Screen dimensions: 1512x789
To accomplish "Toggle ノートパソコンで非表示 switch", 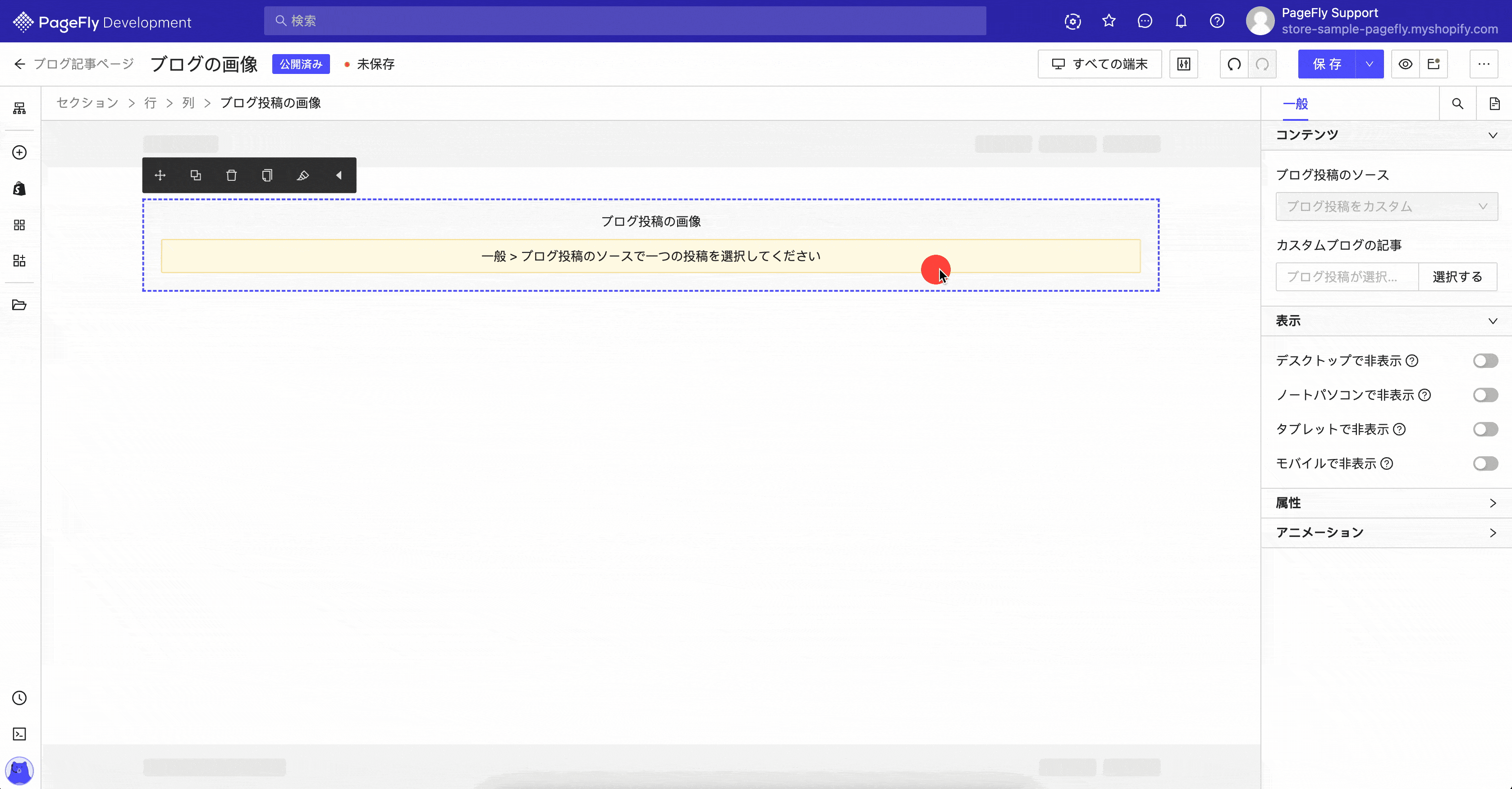I will click(x=1485, y=395).
